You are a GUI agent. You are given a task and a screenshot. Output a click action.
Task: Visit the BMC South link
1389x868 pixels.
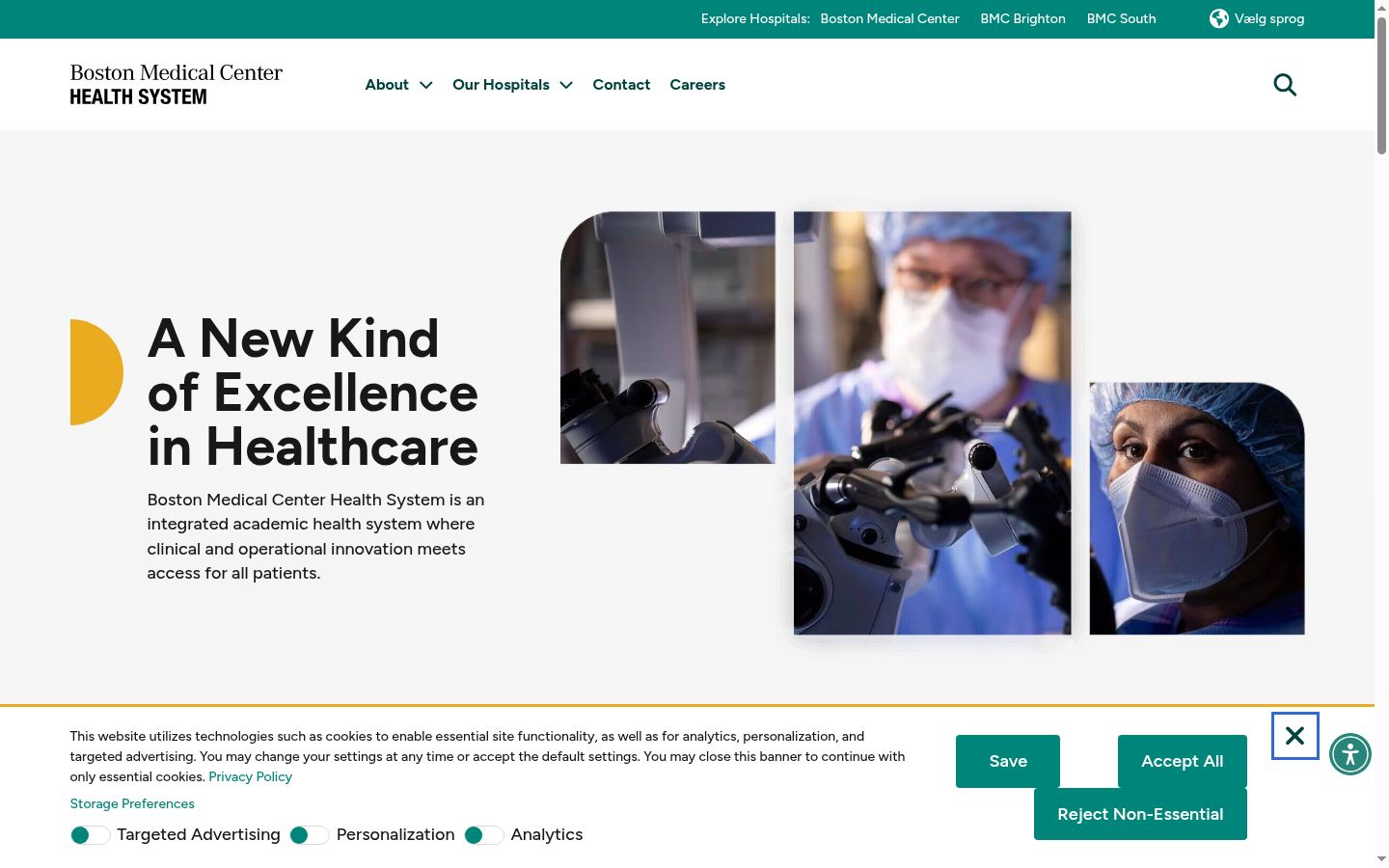[x=1121, y=18]
